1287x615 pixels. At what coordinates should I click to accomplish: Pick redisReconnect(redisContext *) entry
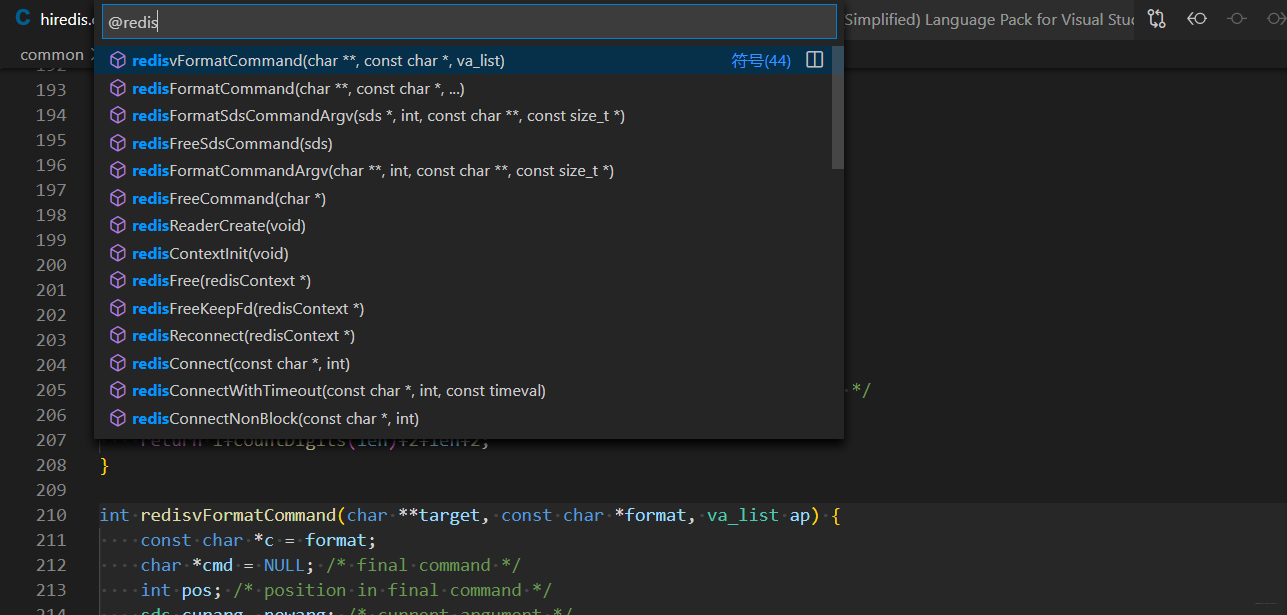(468, 335)
